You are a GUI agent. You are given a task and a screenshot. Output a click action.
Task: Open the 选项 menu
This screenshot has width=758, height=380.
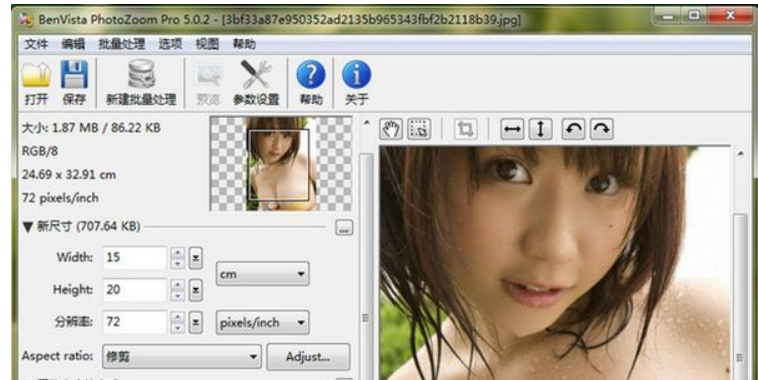[171, 44]
